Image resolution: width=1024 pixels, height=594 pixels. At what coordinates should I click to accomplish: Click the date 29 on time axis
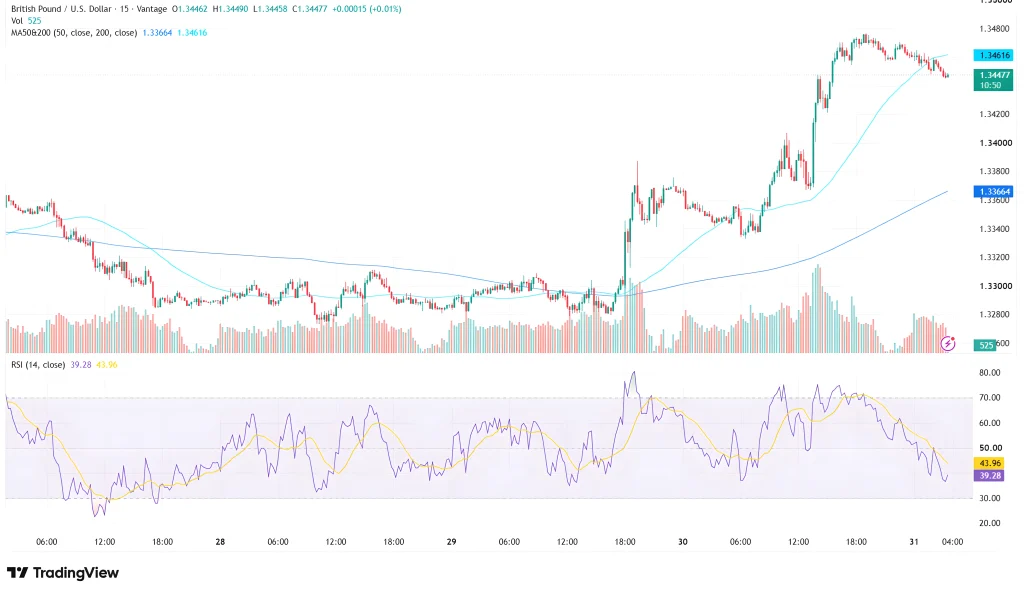(451, 542)
